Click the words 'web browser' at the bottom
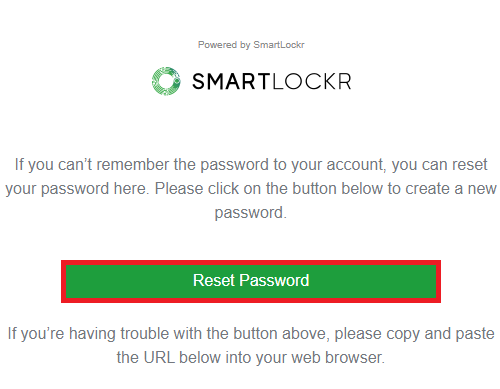 pos(338,358)
